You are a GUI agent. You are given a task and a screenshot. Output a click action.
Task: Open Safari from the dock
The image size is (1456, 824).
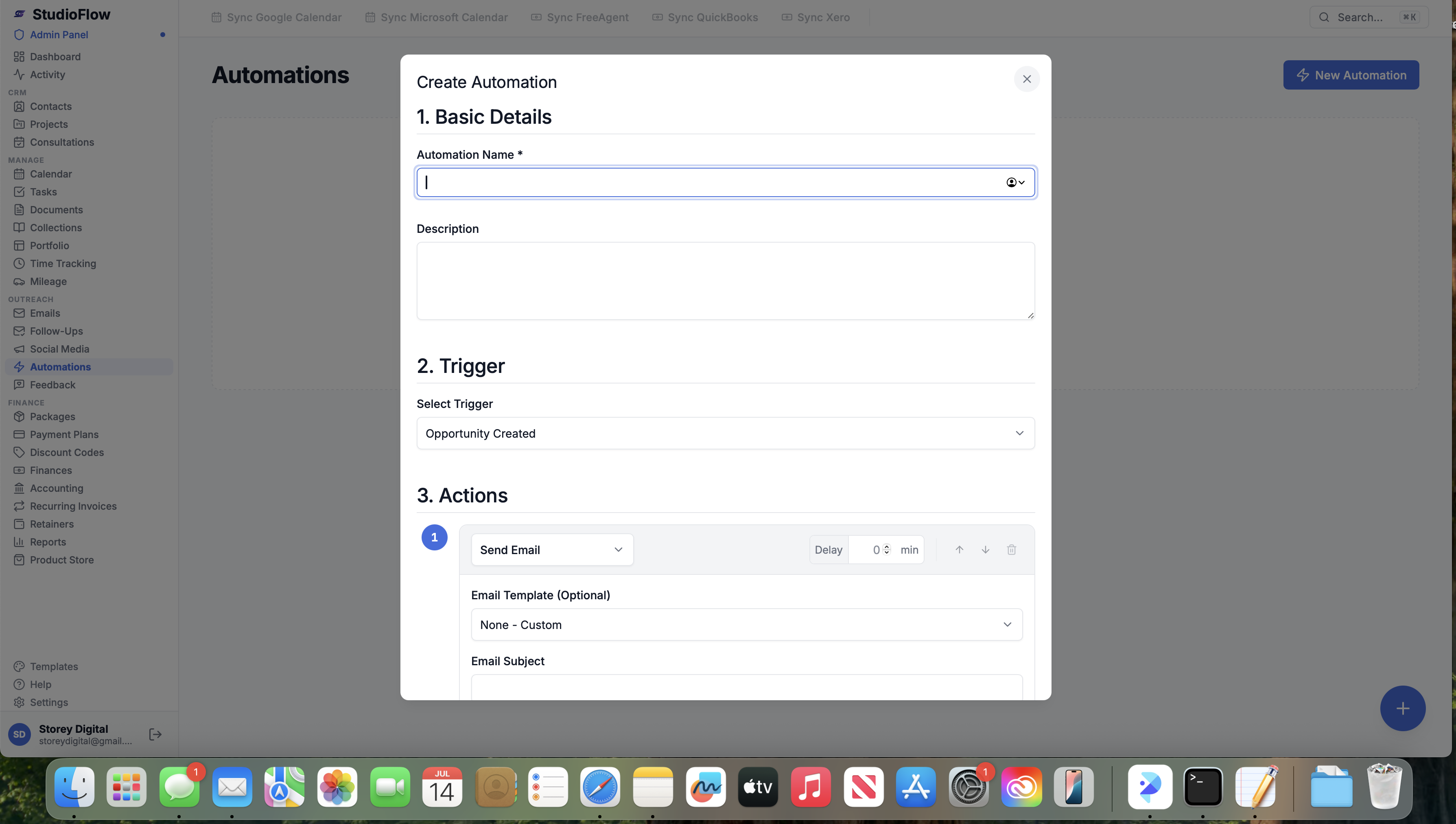[600, 787]
